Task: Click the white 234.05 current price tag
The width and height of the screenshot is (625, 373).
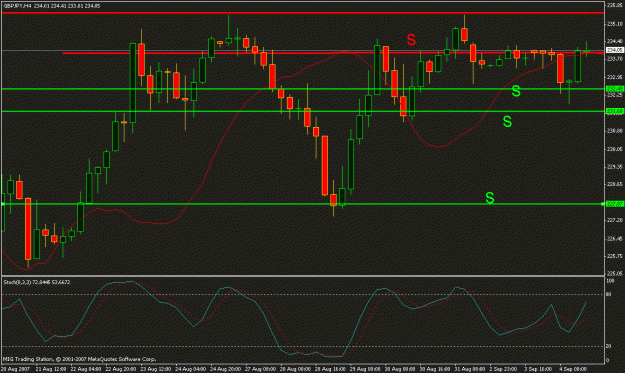Action: 614,50
